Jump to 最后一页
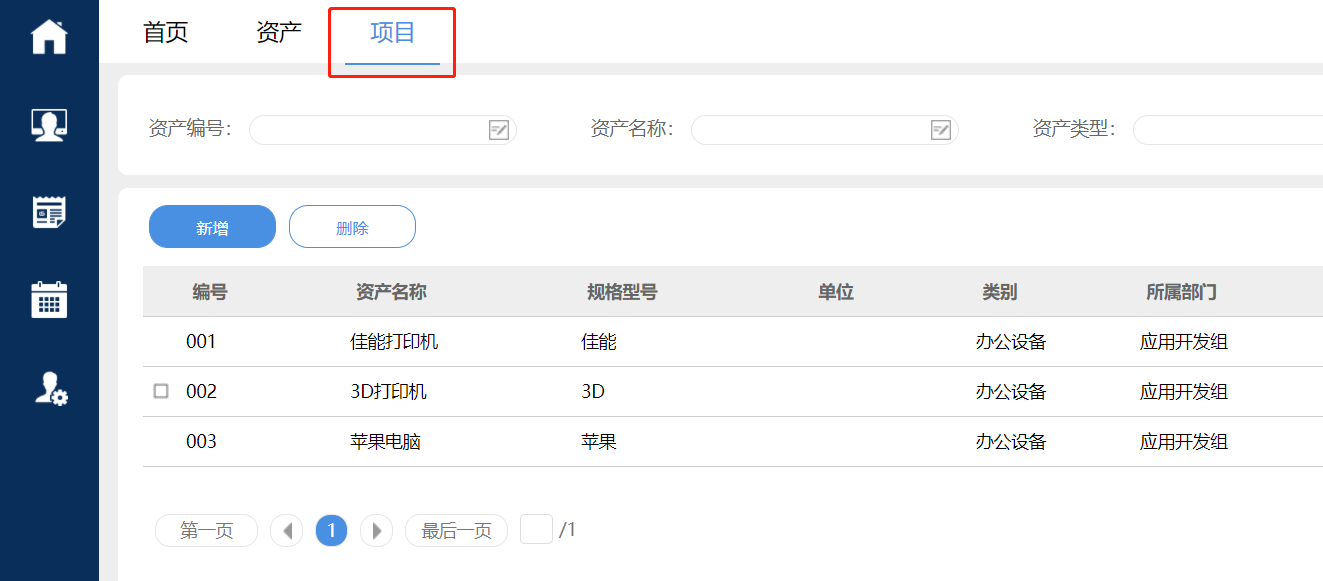Viewport: 1323px width, 581px height. [456, 530]
